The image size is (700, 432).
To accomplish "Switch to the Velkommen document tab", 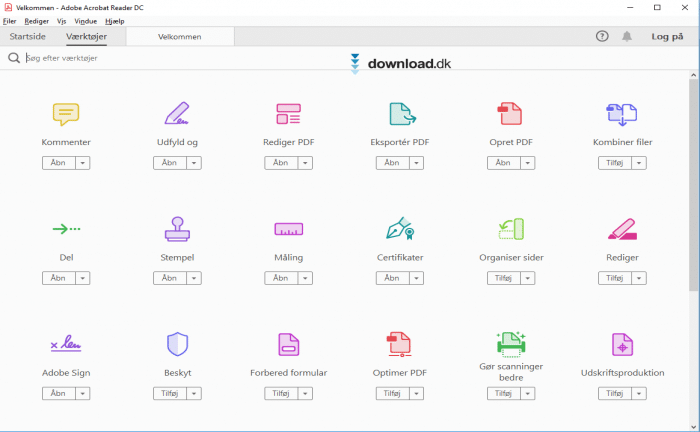I will (180, 37).
